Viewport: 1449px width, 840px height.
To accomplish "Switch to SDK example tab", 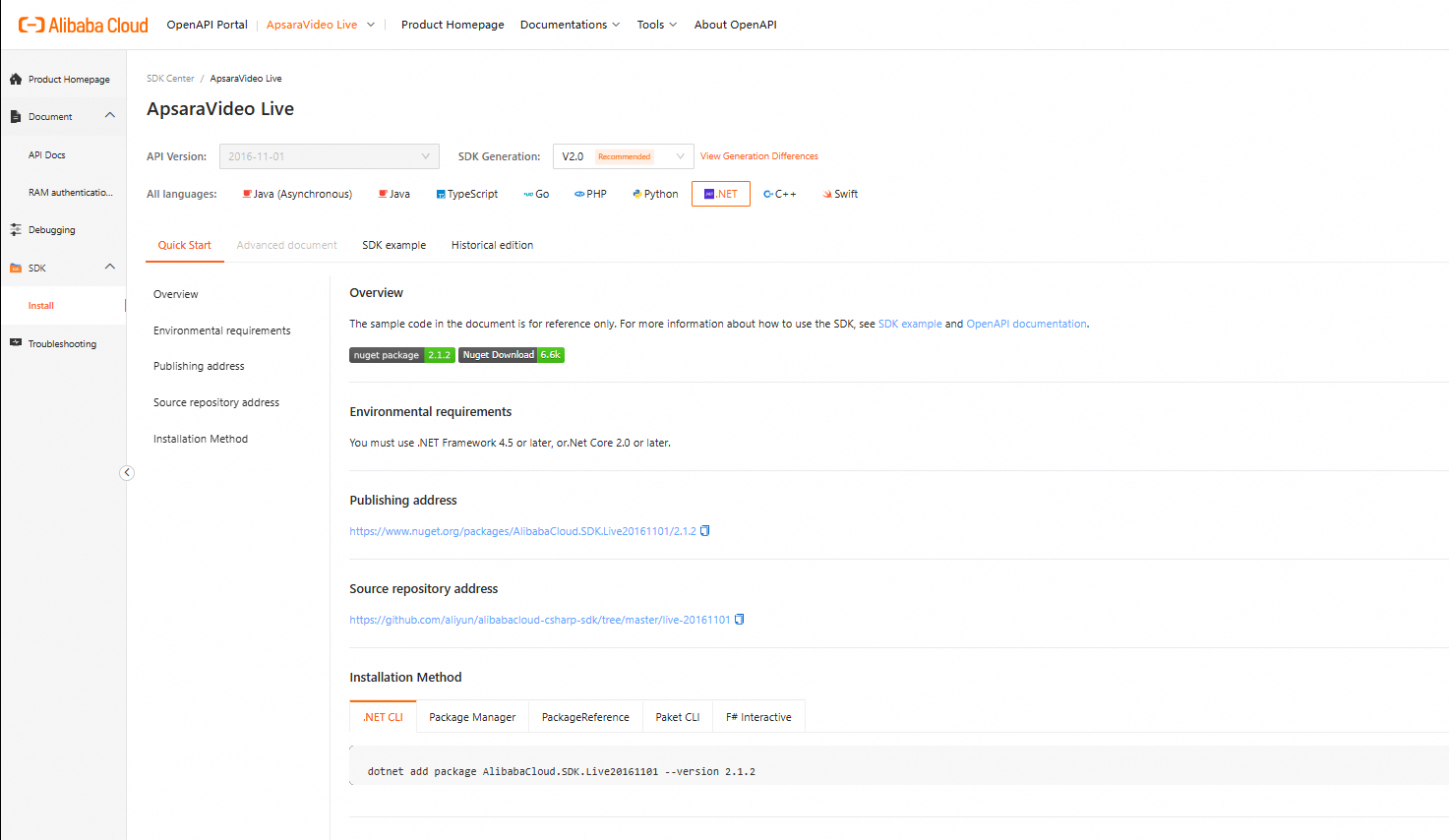I will [394, 245].
